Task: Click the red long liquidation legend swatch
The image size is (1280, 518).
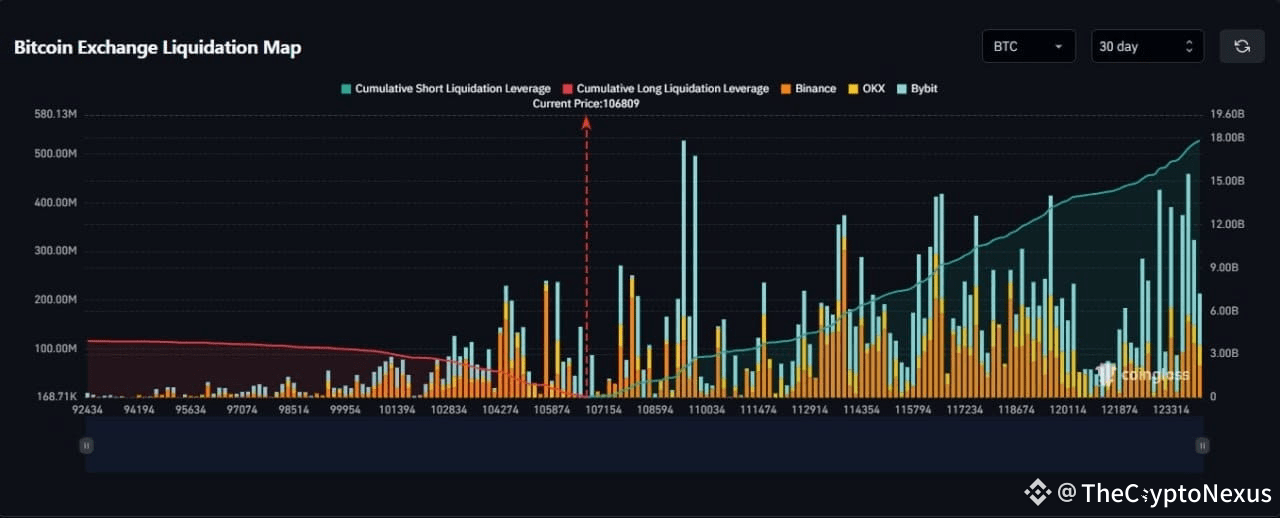Action: click(568, 89)
